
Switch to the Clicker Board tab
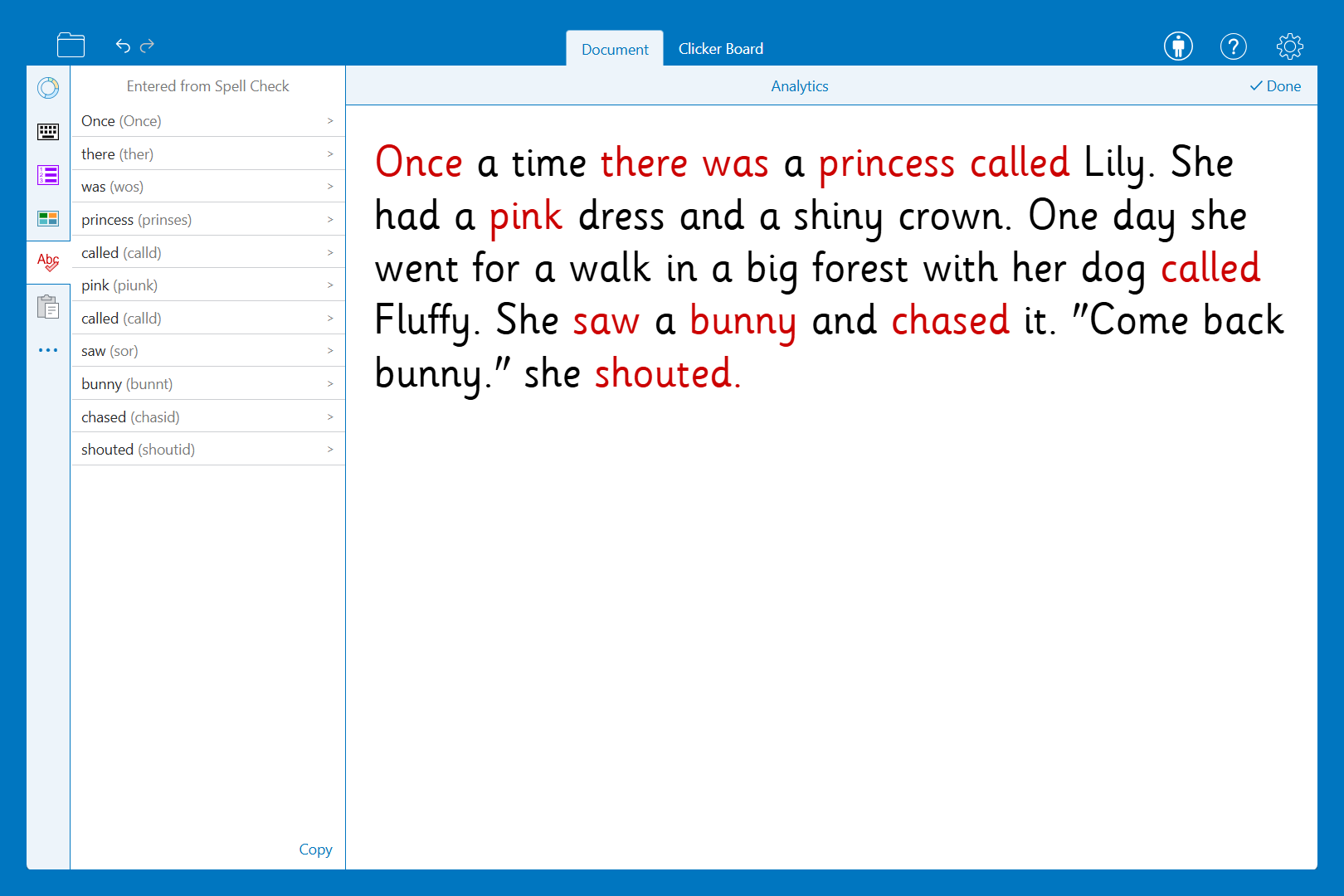coord(721,49)
